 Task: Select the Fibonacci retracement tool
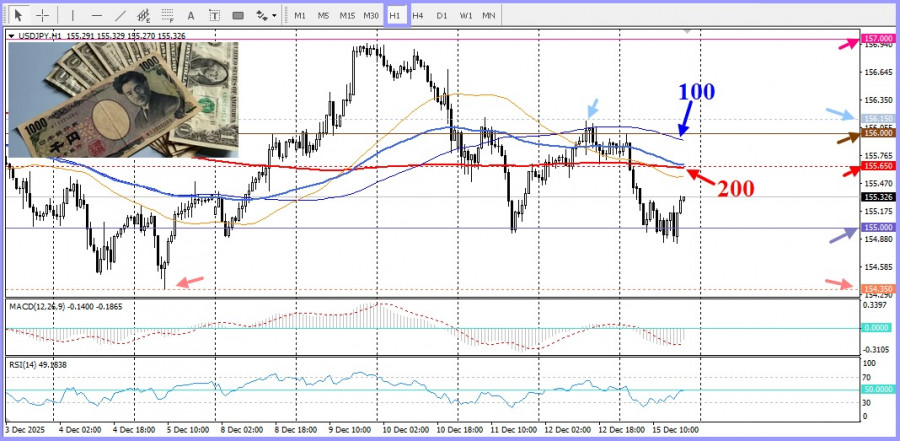click(x=168, y=15)
